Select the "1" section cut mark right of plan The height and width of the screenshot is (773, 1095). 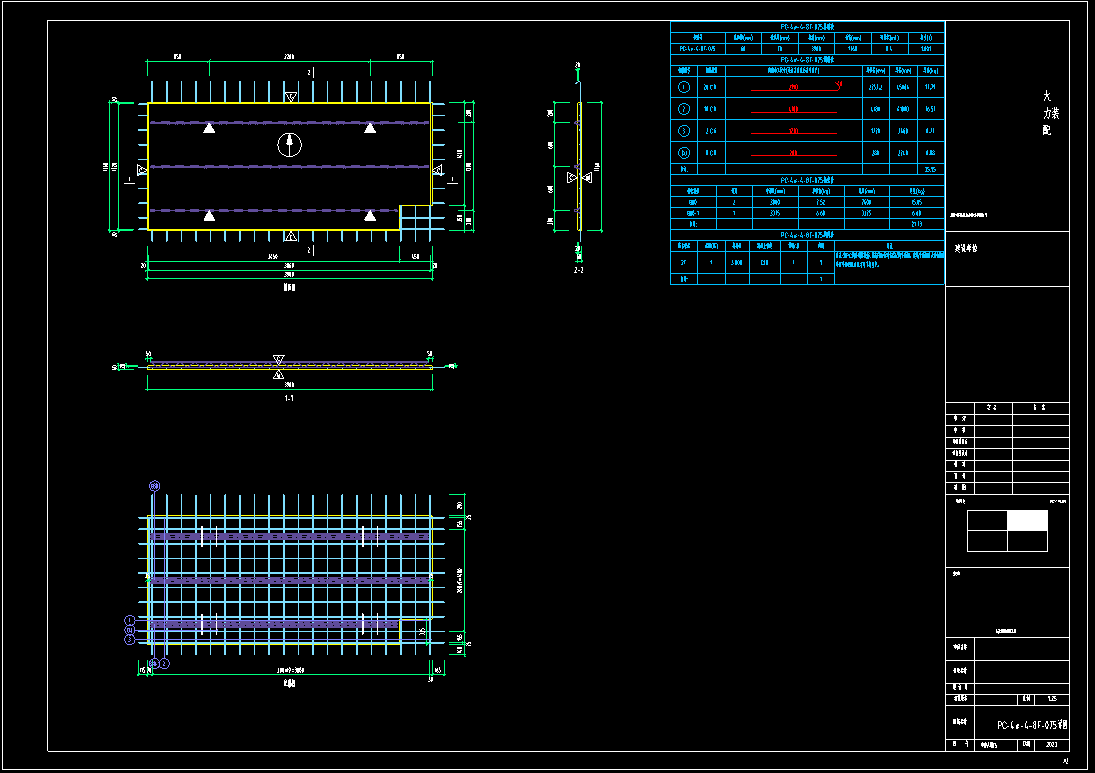click(x=451, y=180)
